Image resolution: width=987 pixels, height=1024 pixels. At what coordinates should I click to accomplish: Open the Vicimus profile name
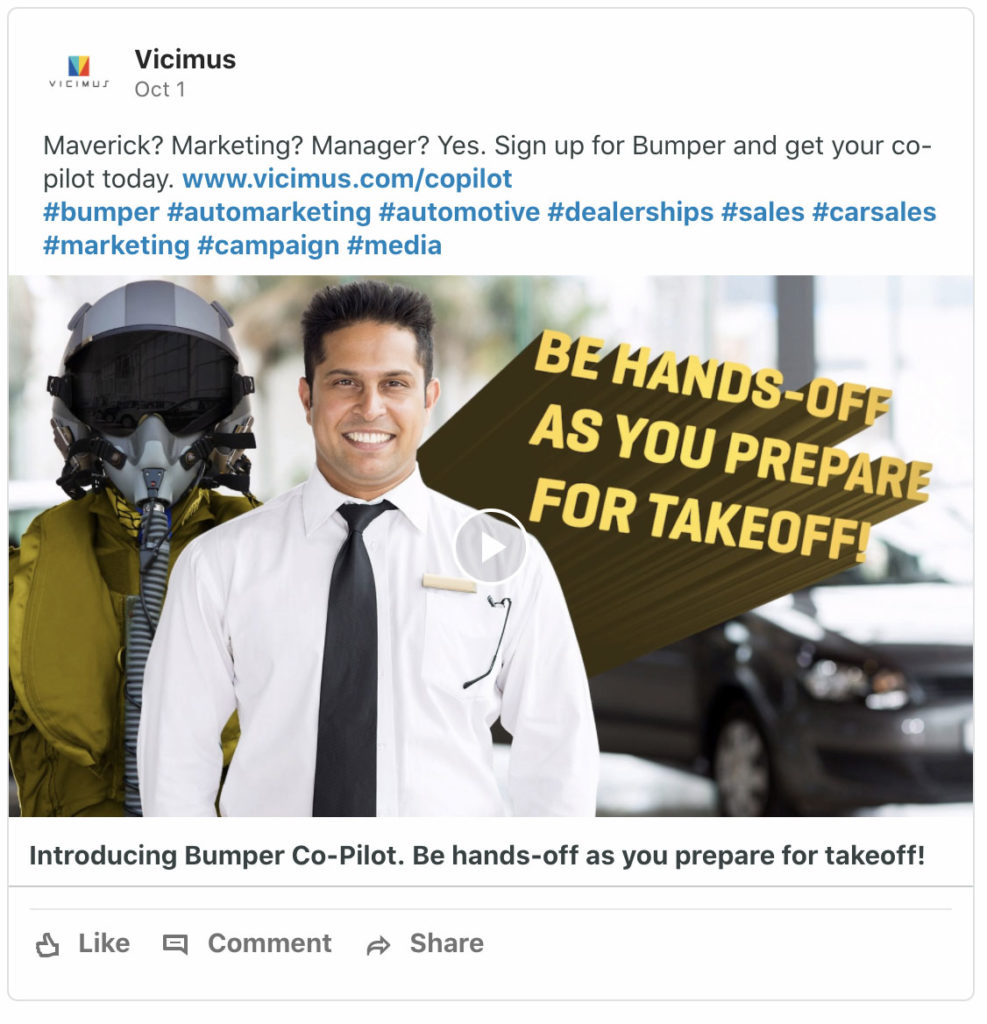click(187, 59)
